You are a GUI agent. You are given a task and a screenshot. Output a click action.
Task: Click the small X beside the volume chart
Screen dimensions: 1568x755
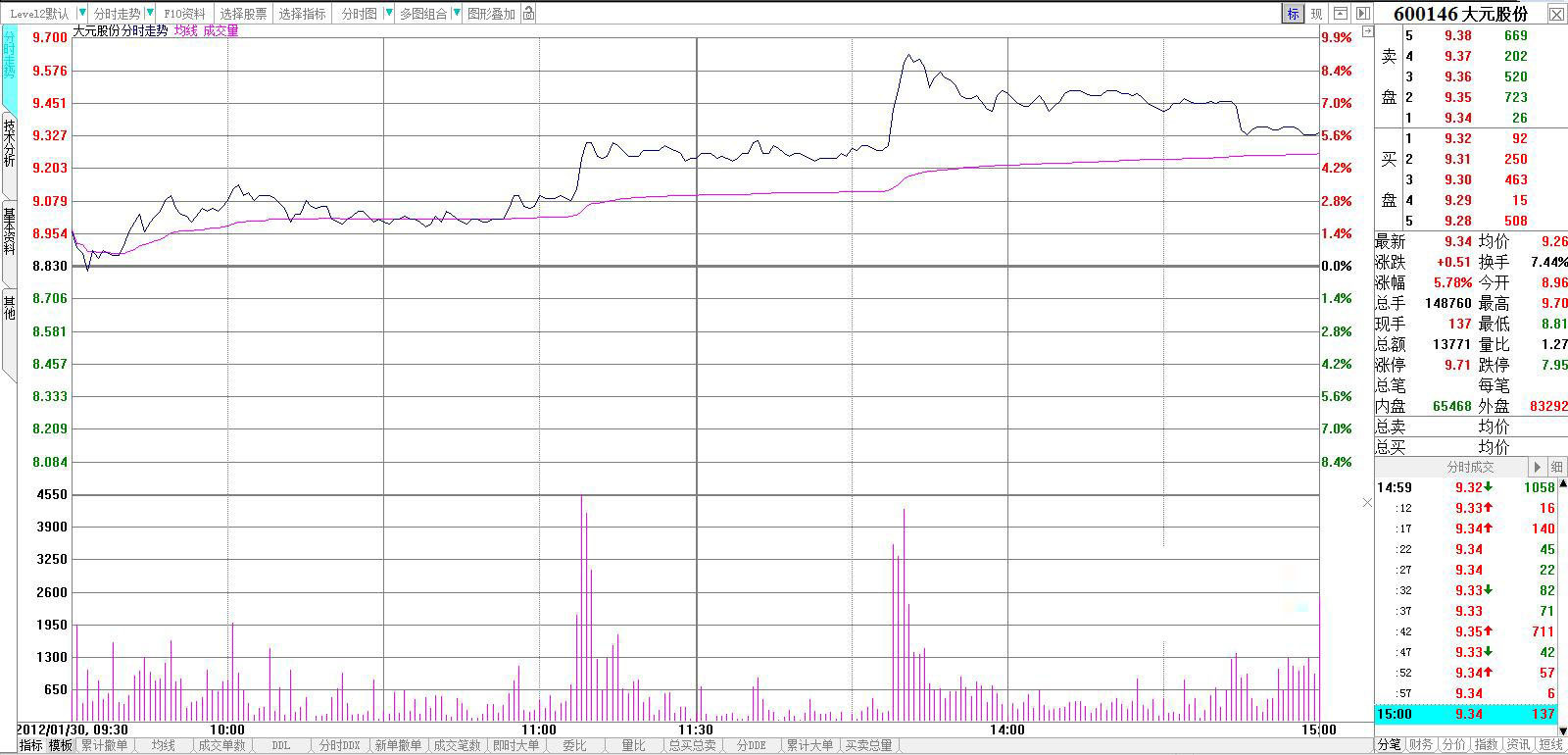coord(1368,502)
